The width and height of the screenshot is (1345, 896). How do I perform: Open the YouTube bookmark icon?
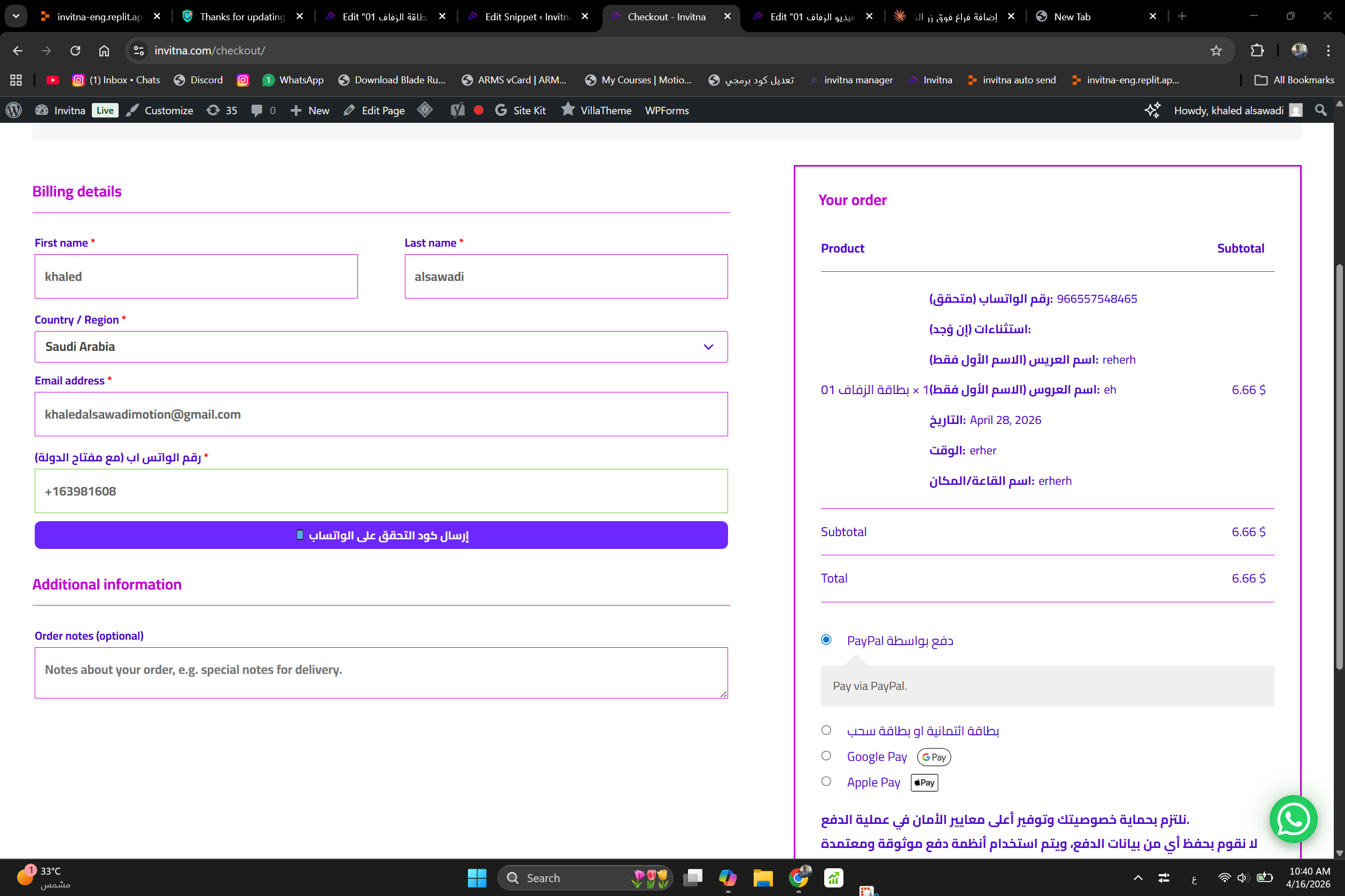coord(52,80)
